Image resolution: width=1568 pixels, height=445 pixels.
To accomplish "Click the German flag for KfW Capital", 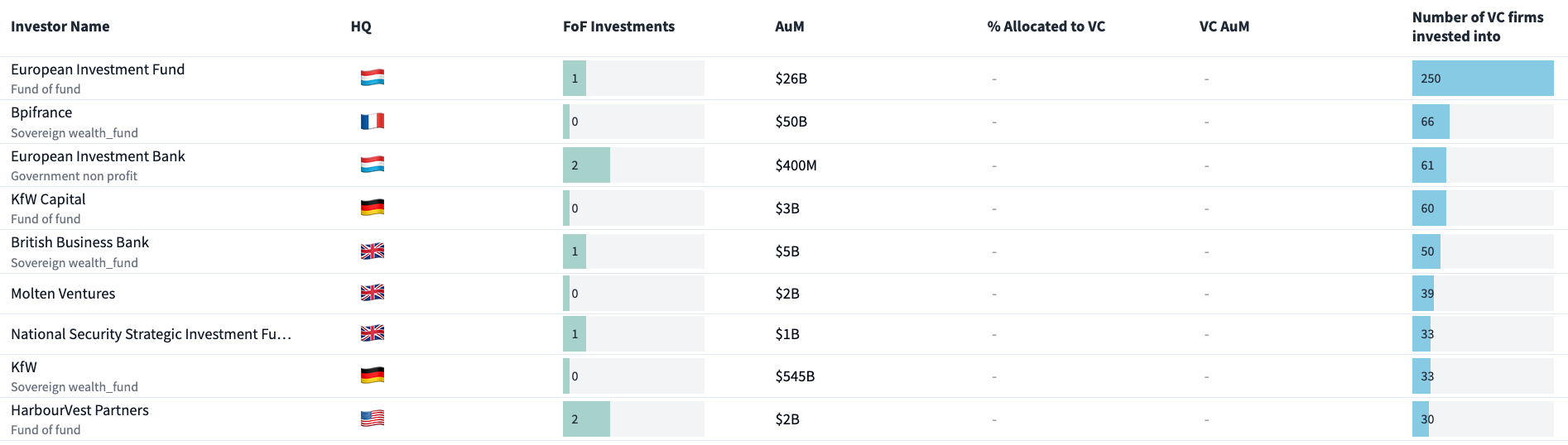I will coord(373,208).
